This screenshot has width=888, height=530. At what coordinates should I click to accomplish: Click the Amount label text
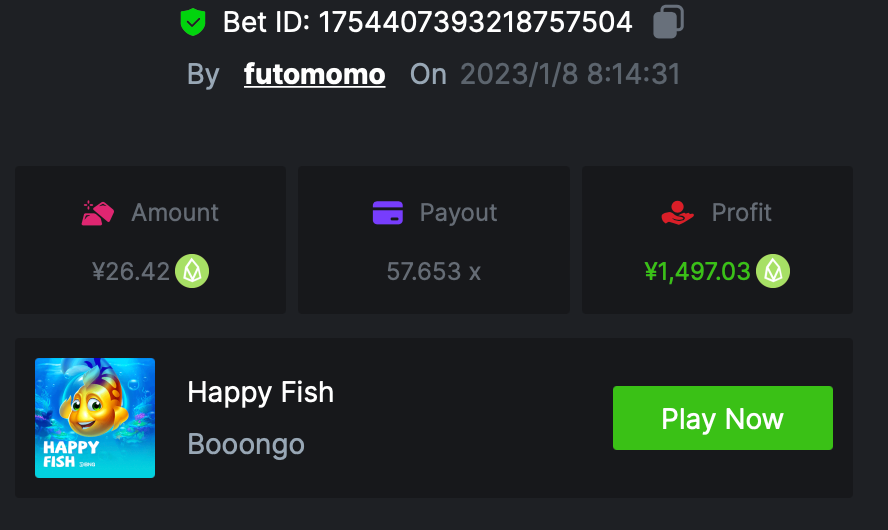pos(175,213)
